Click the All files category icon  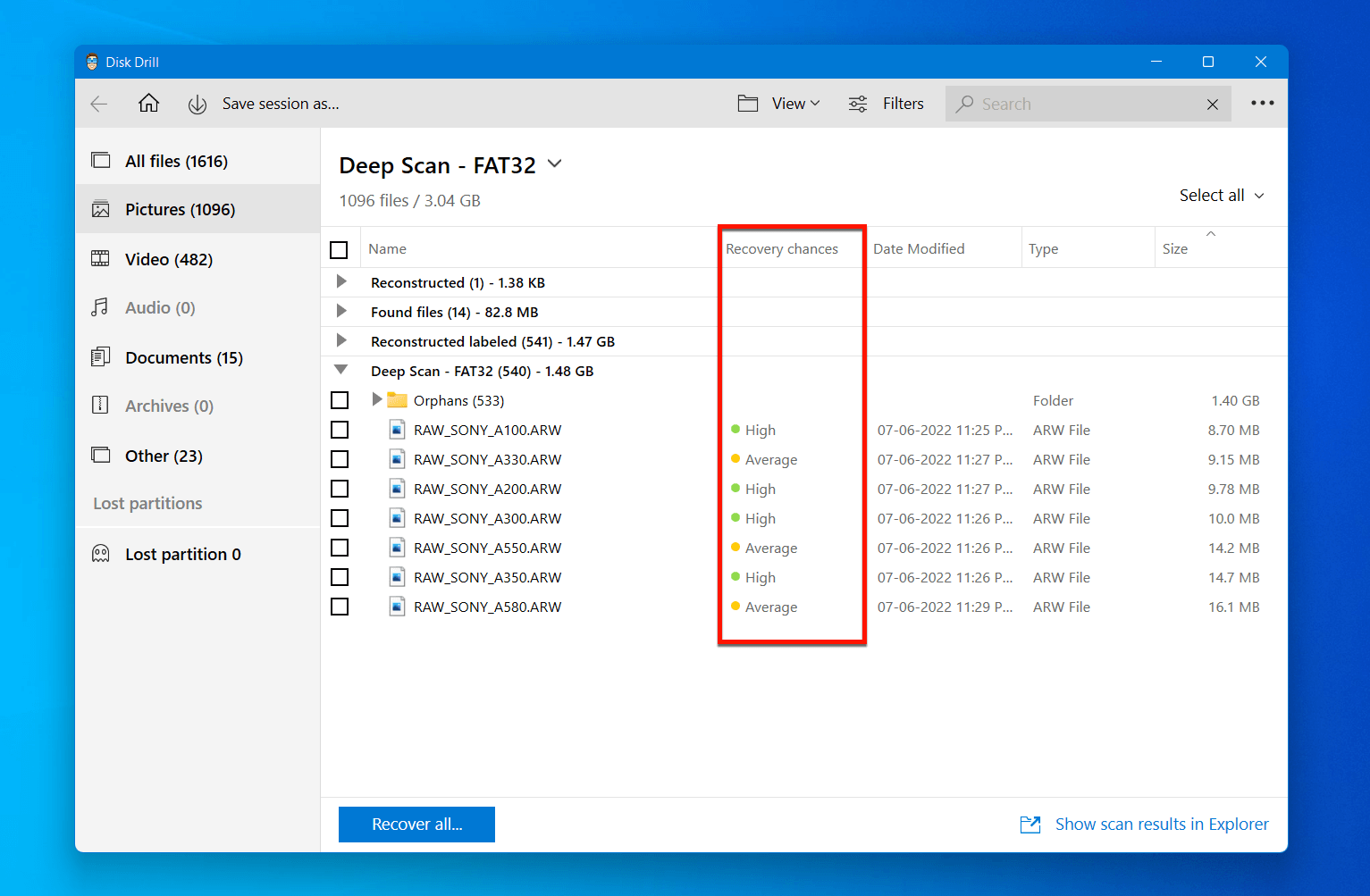click(x=101, y=161)
